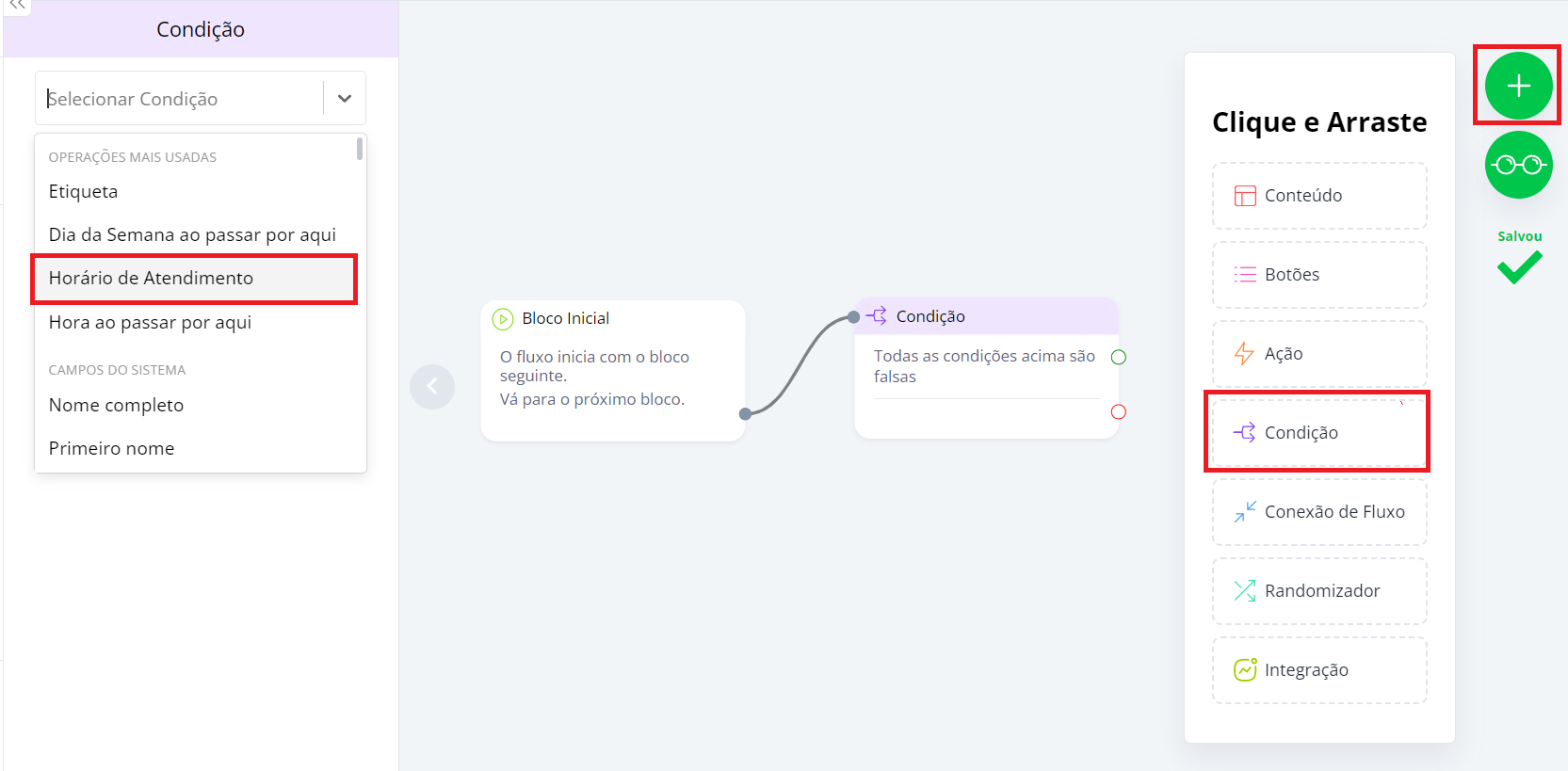This screenshot has width=1568, height=771.
Task: Click the Botões list icon
Action: click(1245, 275)
